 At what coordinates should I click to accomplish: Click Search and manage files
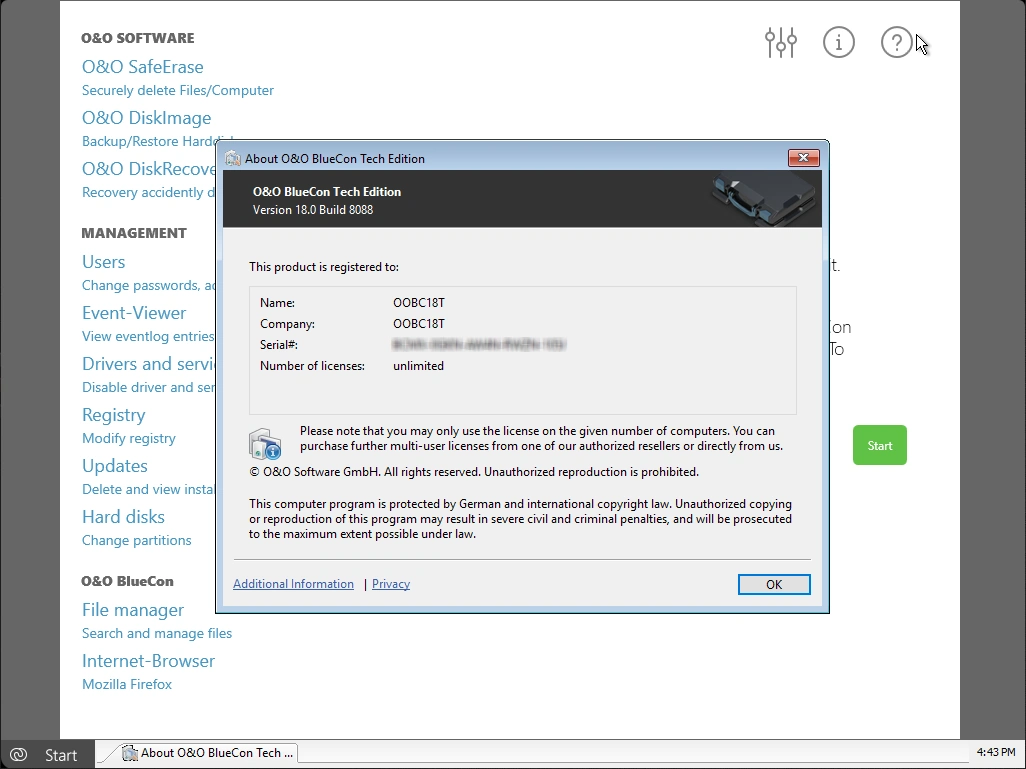coord(156,634)
